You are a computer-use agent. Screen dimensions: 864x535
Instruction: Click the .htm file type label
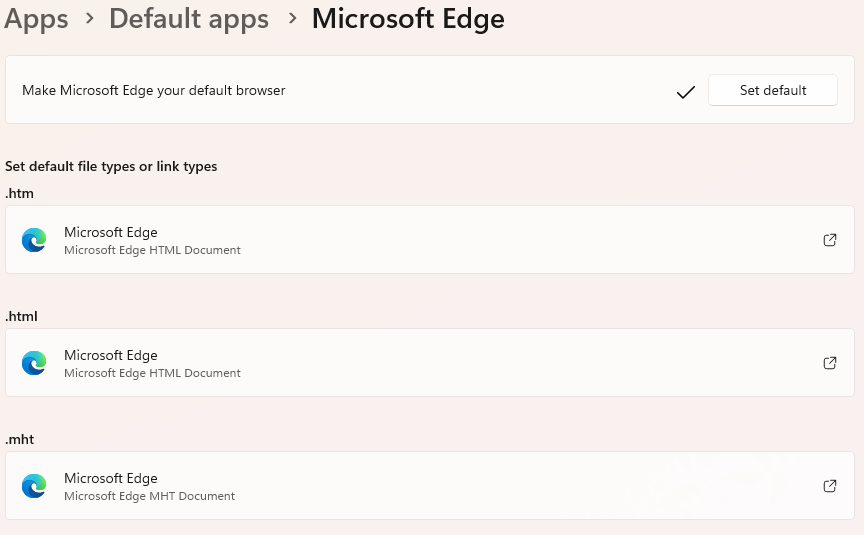tap(19, 193)
